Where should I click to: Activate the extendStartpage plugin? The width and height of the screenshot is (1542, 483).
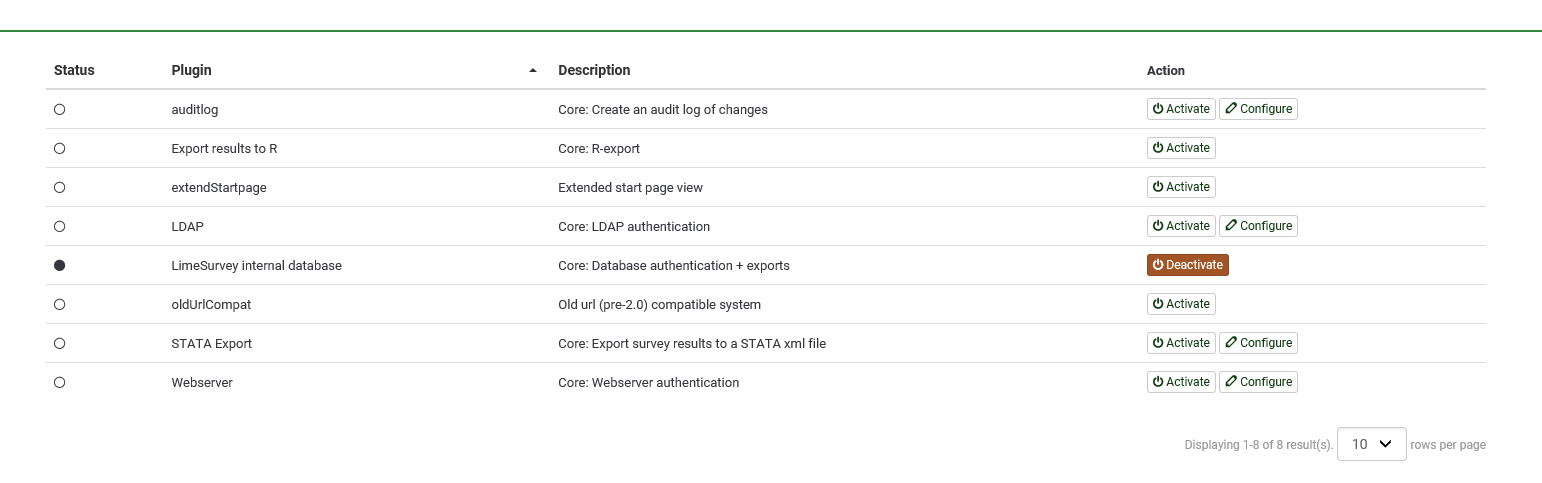coord(1181,187)
